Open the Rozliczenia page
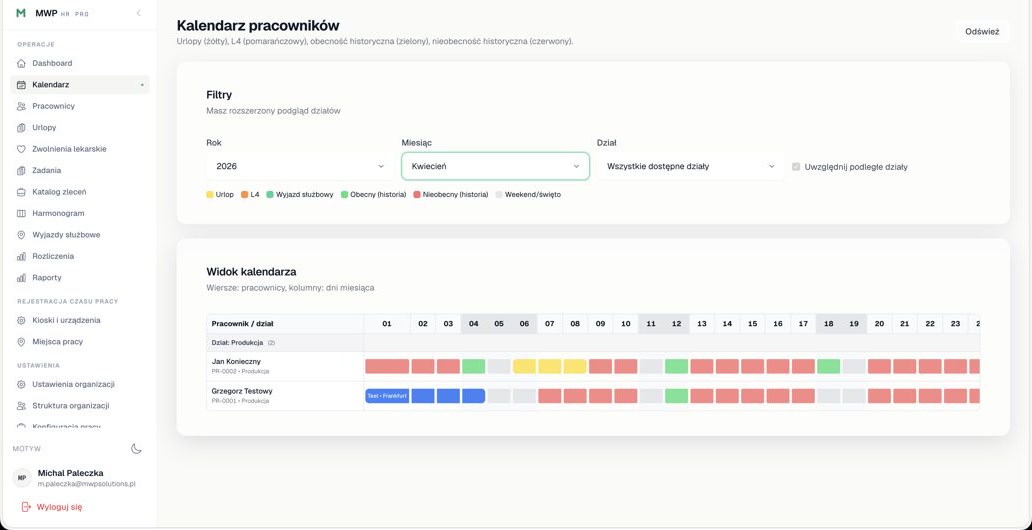 (x=80, y=256)
